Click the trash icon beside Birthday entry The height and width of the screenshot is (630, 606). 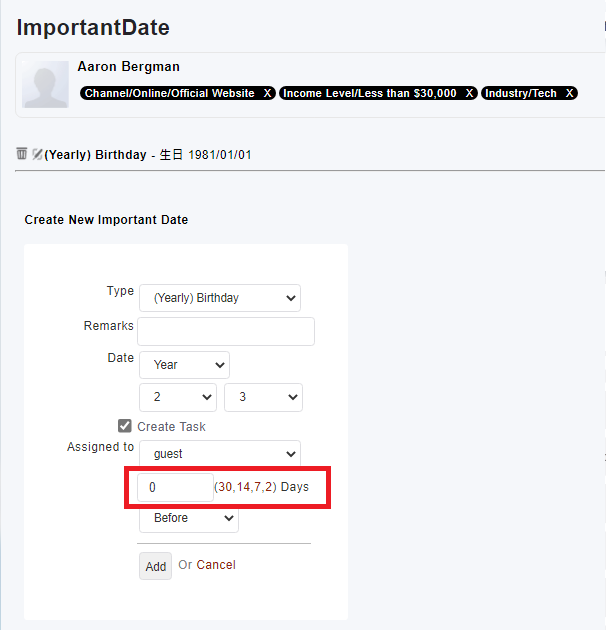tap(22, 154)
